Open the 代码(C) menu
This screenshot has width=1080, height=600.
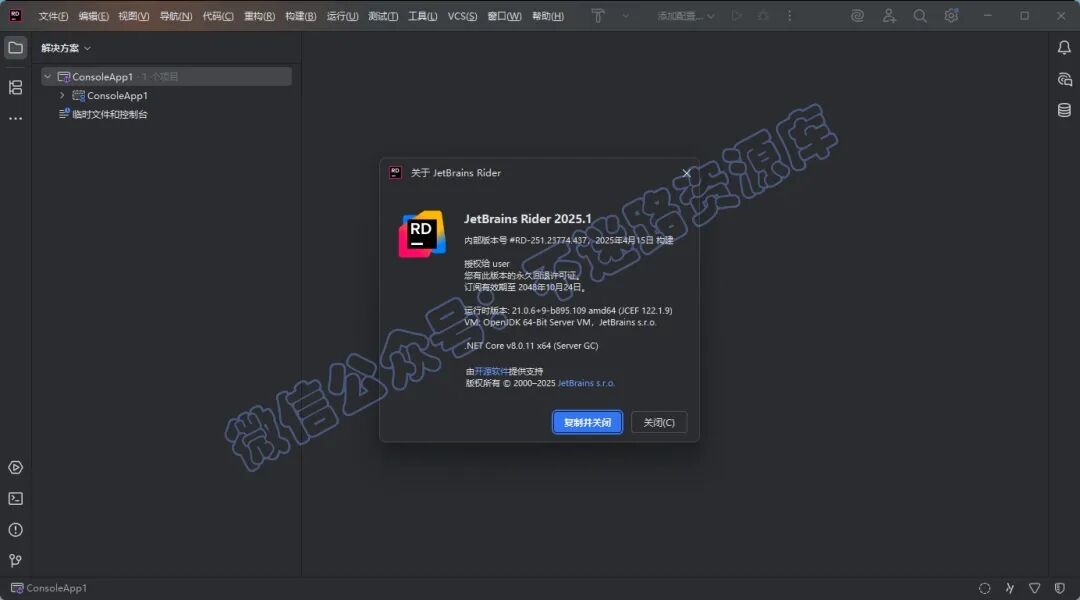tap(218, 16)
